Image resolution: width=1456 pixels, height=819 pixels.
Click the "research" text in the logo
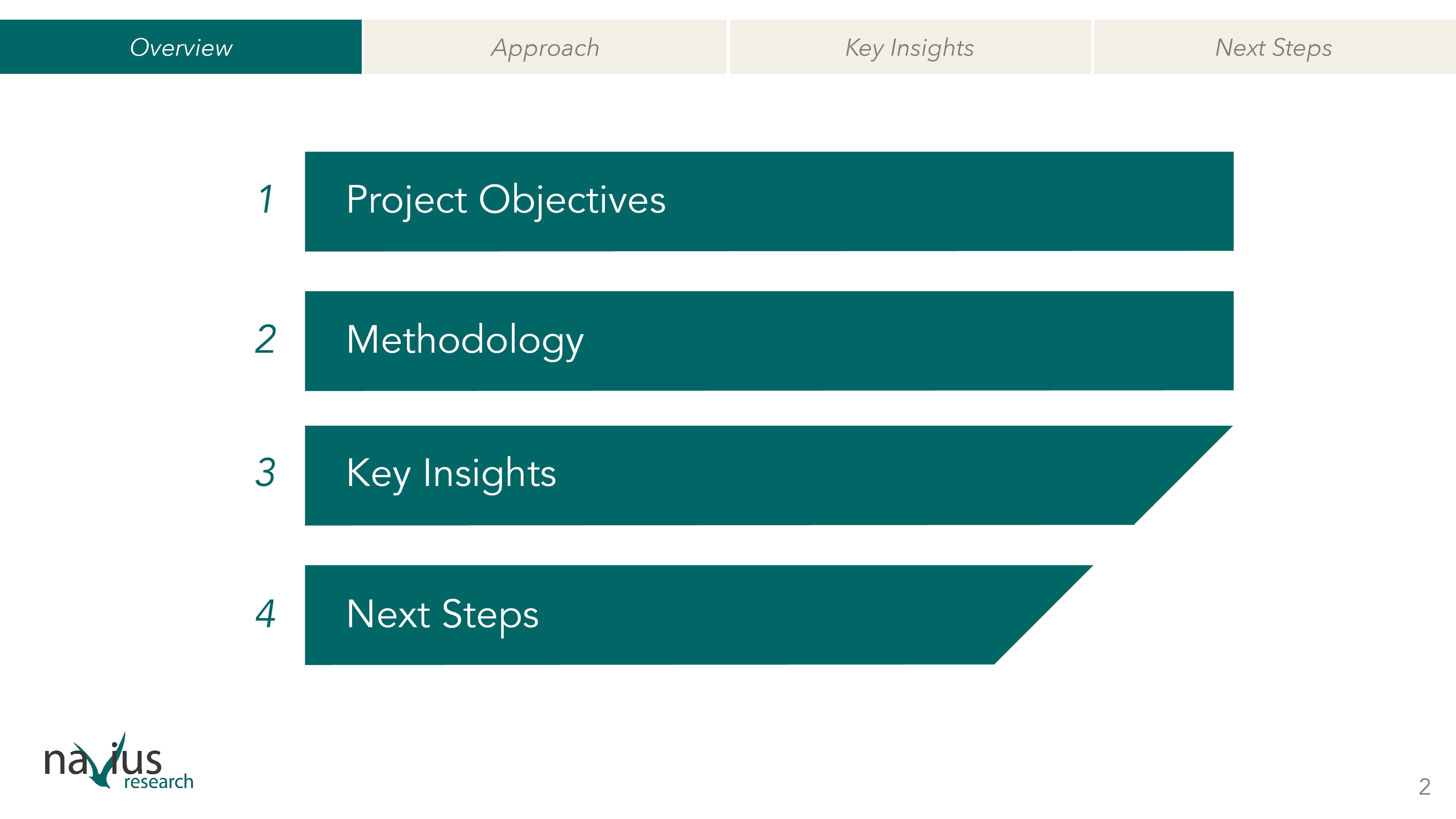[x=159, y=782]
